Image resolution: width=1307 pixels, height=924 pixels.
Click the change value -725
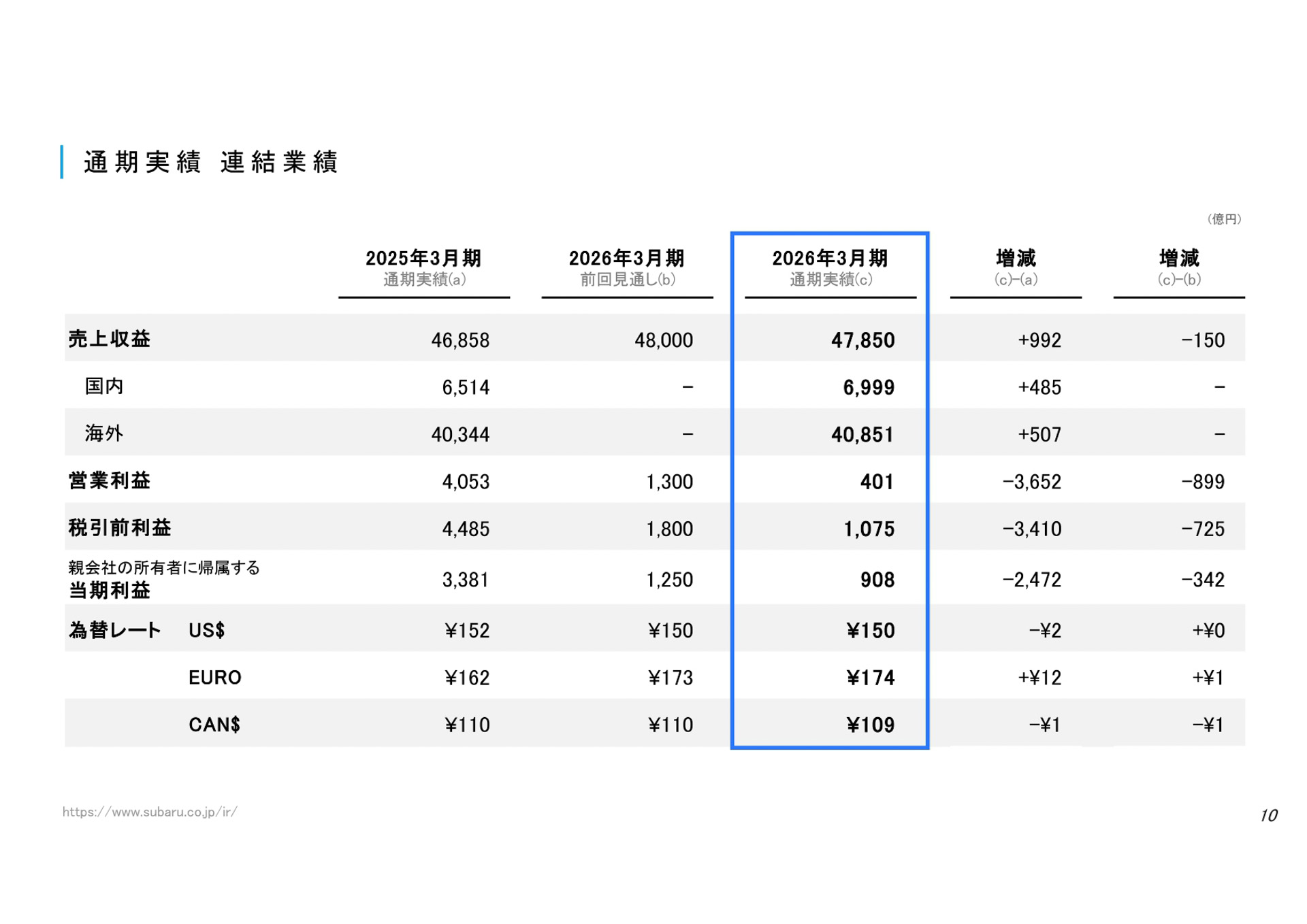1203,529
